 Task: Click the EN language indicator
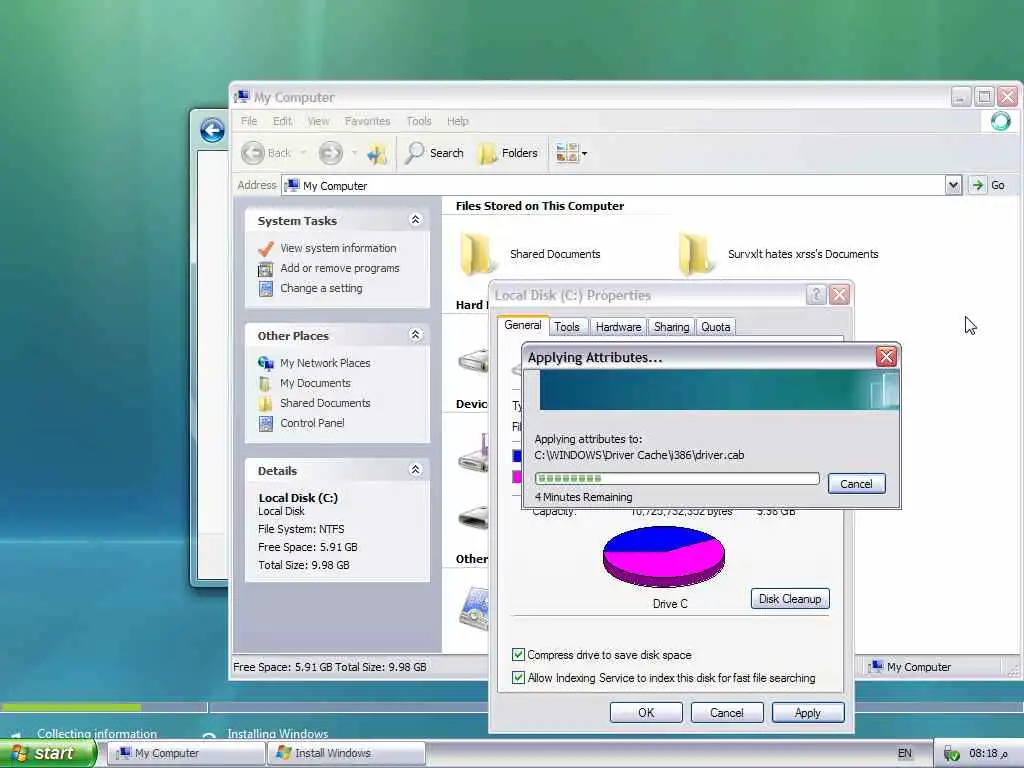(x=904, y=753)
